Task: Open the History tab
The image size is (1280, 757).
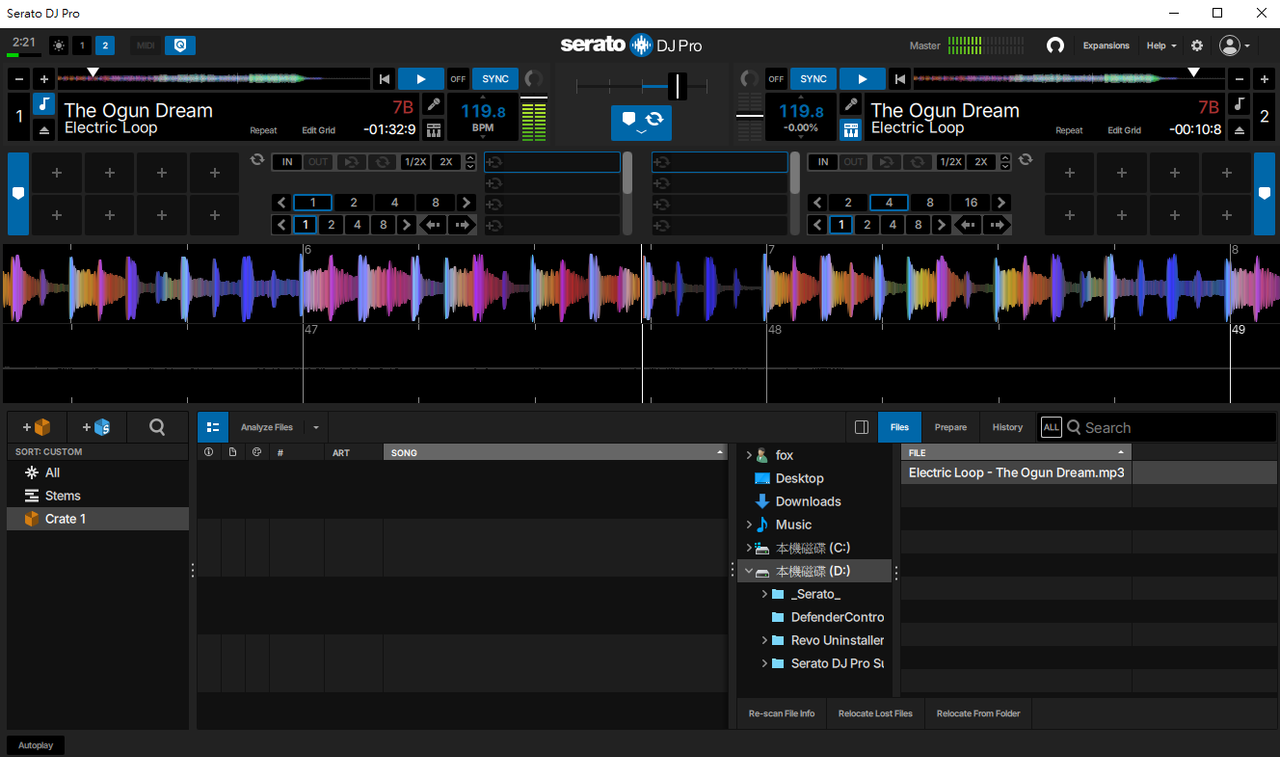Action: pos(1007,427)
